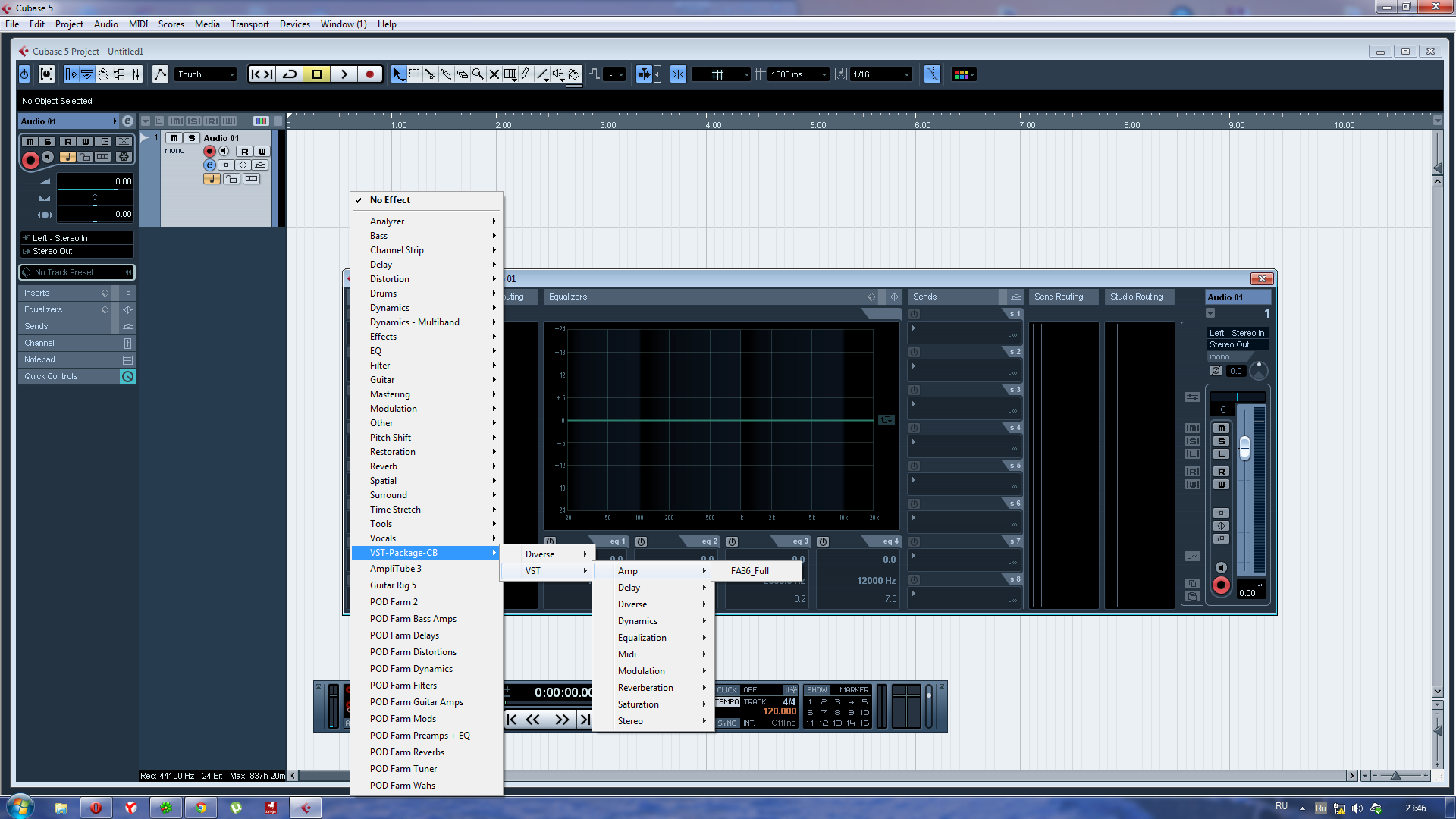Choose FA36_Full from the Amp submenu
The height and width of the screenshot is (819, 1456).
coord(749,571)
